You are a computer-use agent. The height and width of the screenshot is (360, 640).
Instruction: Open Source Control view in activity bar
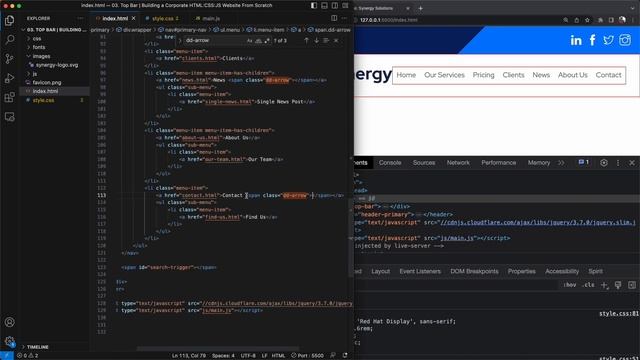(9, 59)
